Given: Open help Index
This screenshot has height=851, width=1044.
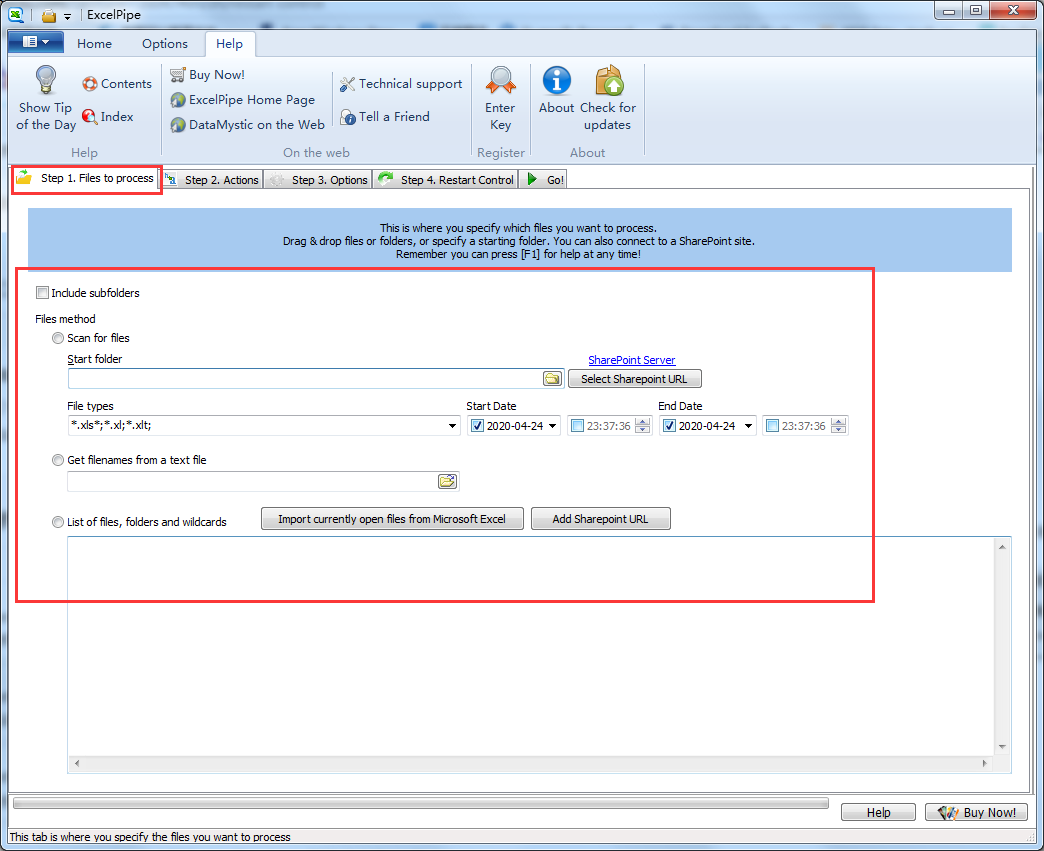Looking at the screenshot, I should (x=108, y=117).
